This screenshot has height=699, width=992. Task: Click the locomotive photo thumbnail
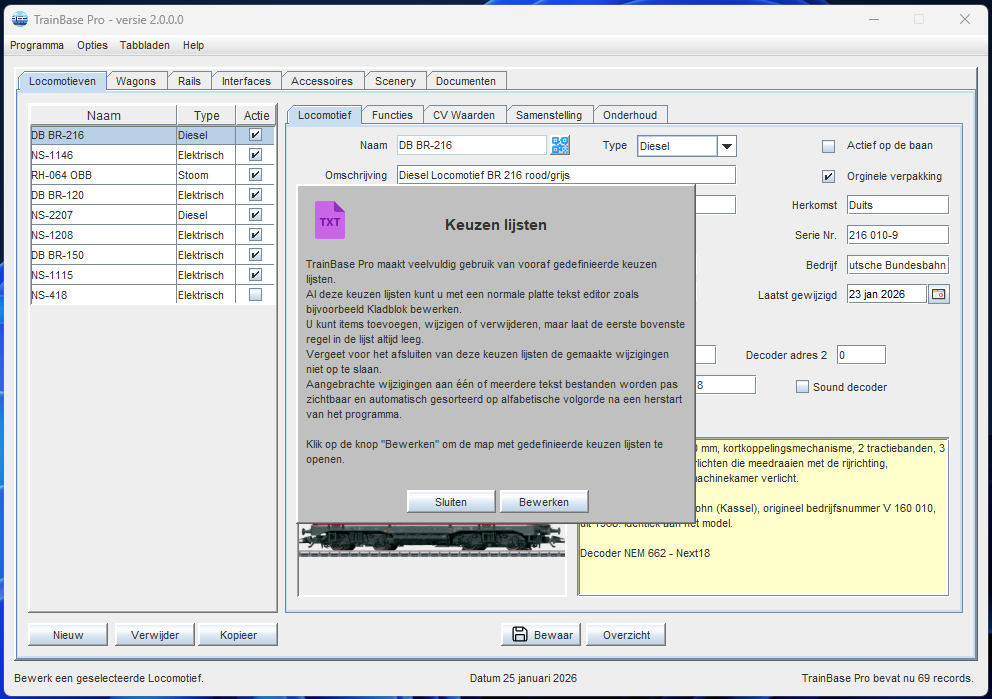(431, 539)
